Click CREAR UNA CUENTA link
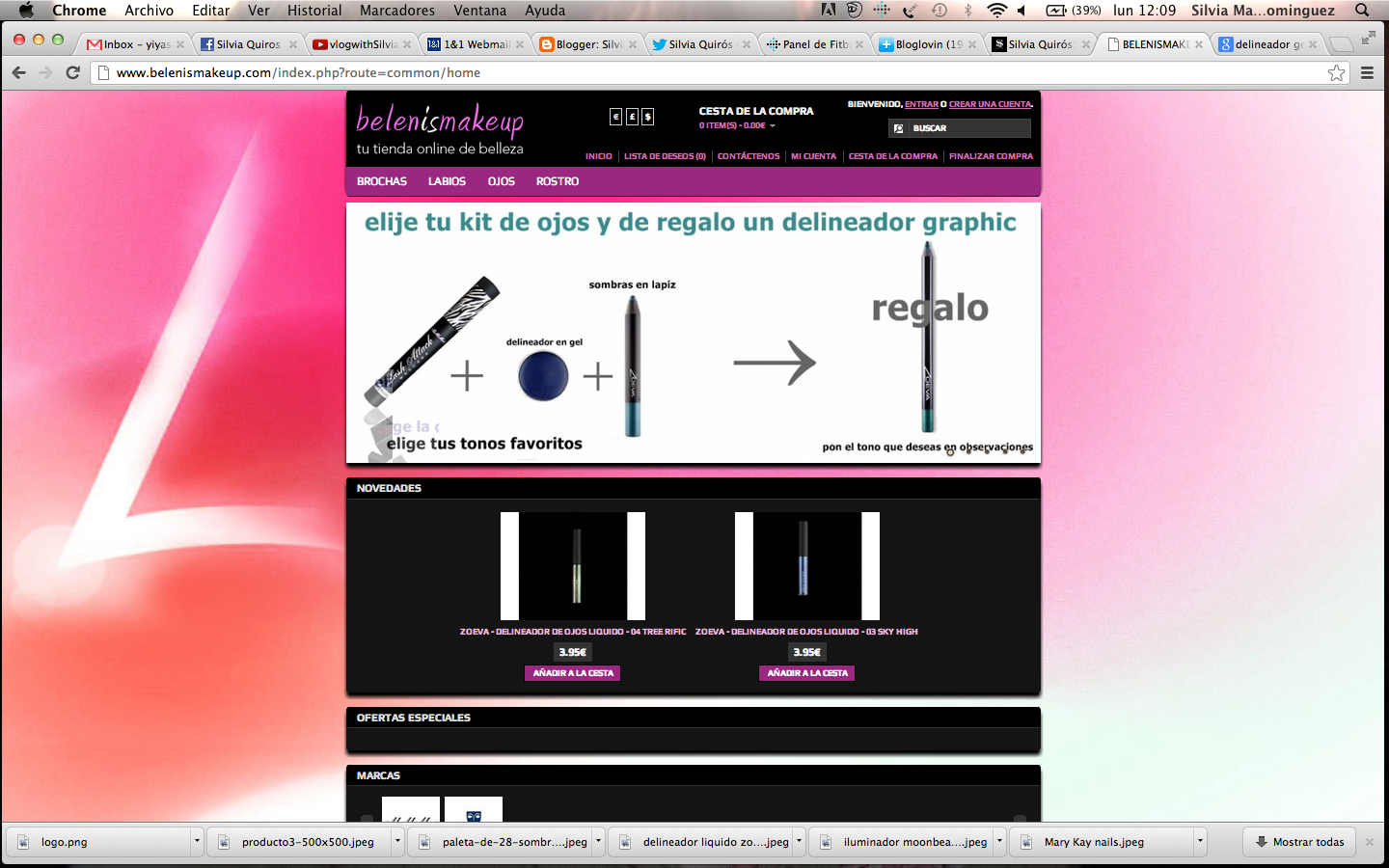The image size is (1389, 868). click(x=991, y=104)
